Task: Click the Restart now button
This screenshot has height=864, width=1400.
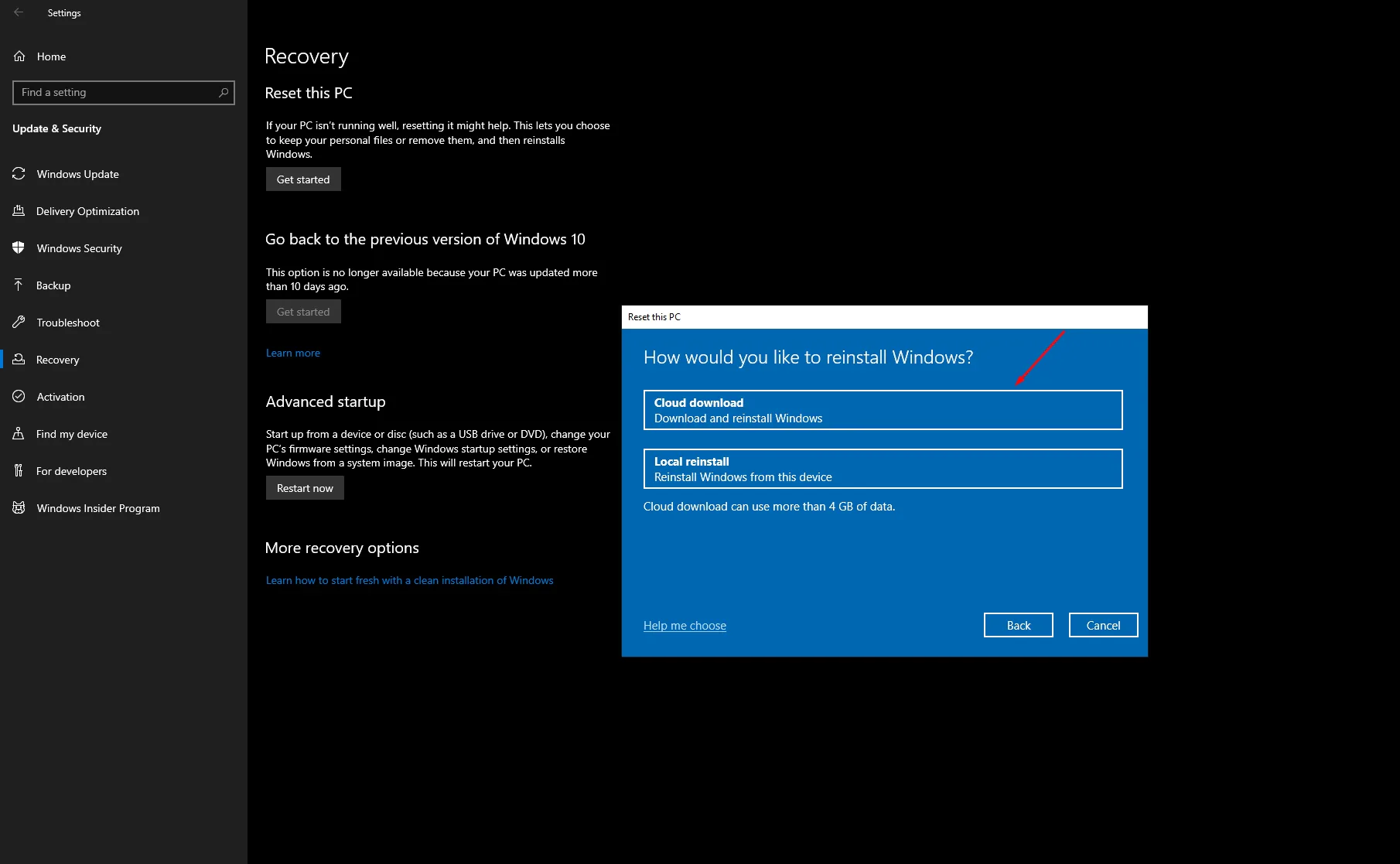Action: 305,488
